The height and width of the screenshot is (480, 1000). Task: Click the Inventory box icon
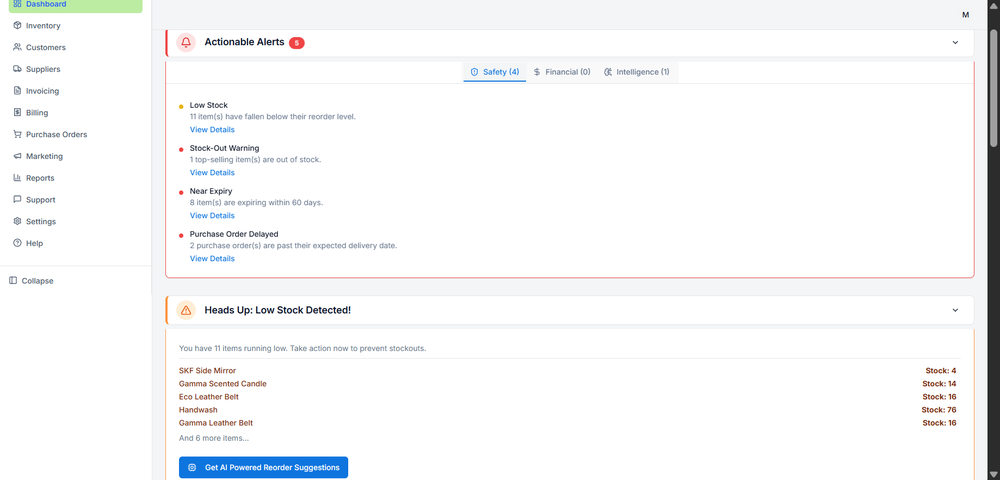(x=17, y=25)
